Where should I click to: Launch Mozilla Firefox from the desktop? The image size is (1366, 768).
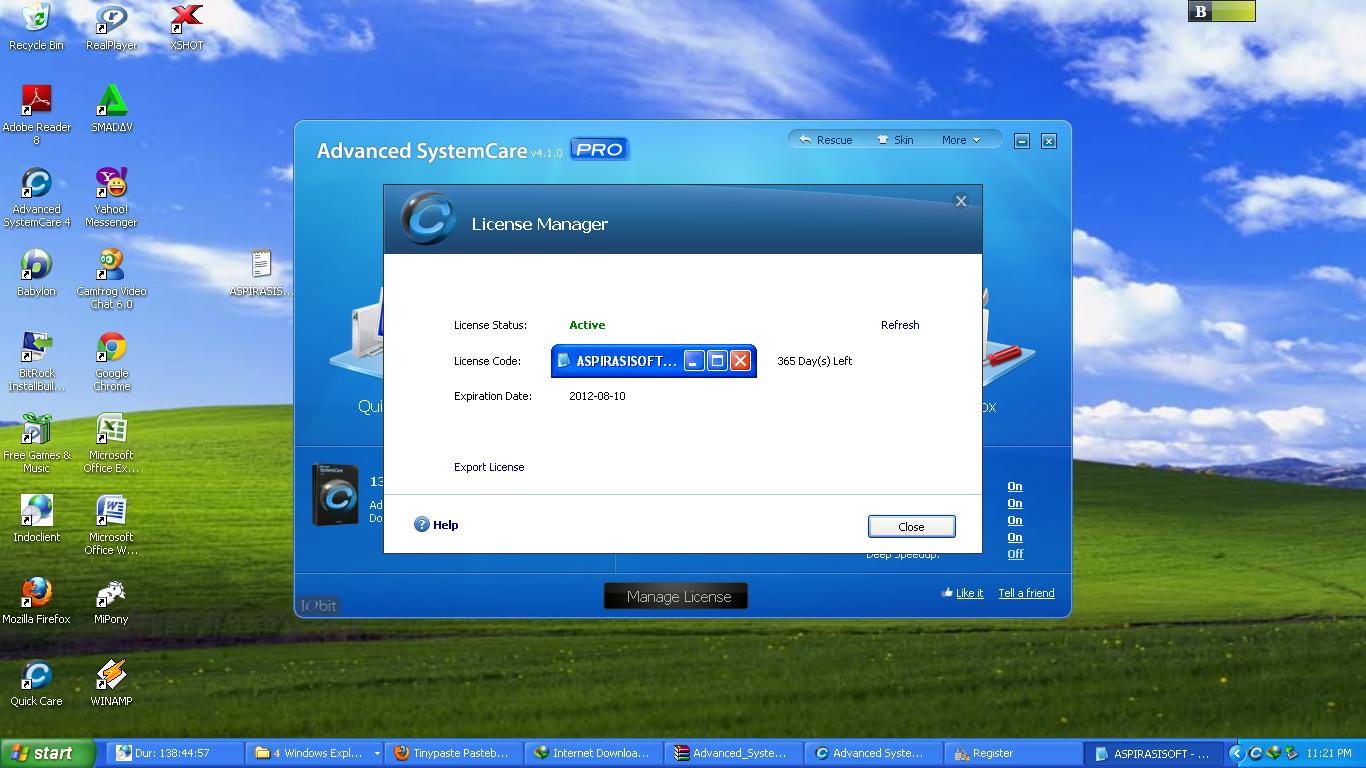coord(36,601)
